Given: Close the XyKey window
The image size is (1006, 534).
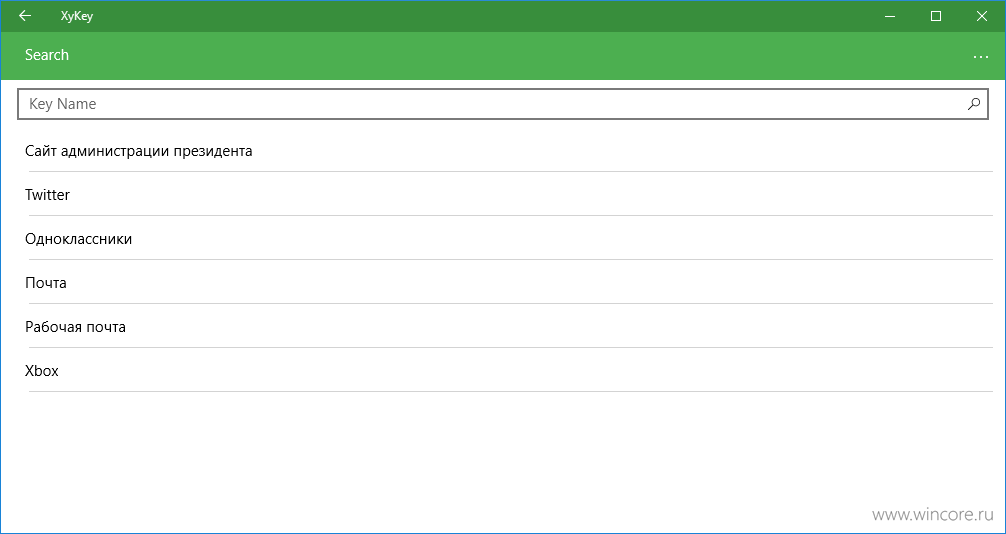Looking at the screenshot, I should [x=982, y=17].
